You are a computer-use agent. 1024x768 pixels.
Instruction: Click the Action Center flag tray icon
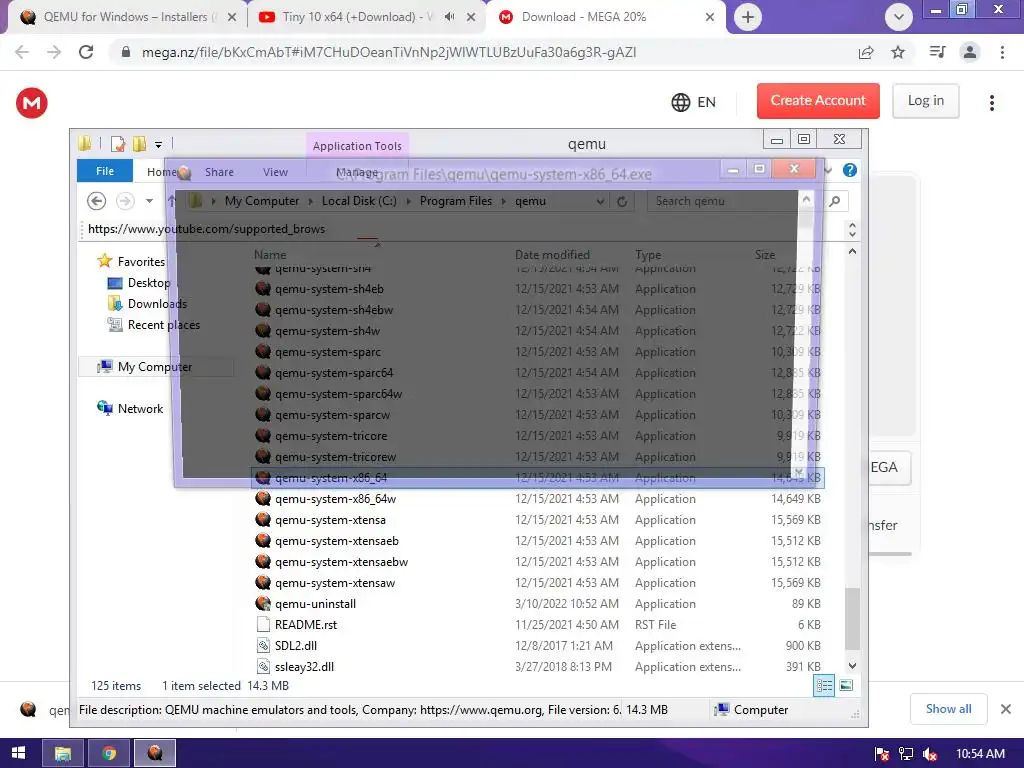[x=882, y=754]
